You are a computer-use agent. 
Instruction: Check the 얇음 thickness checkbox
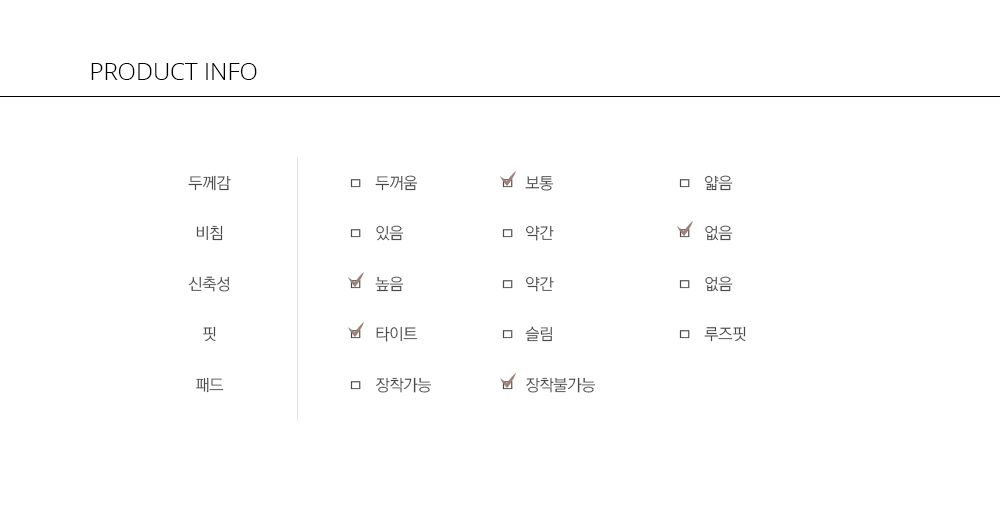point(684,183)
